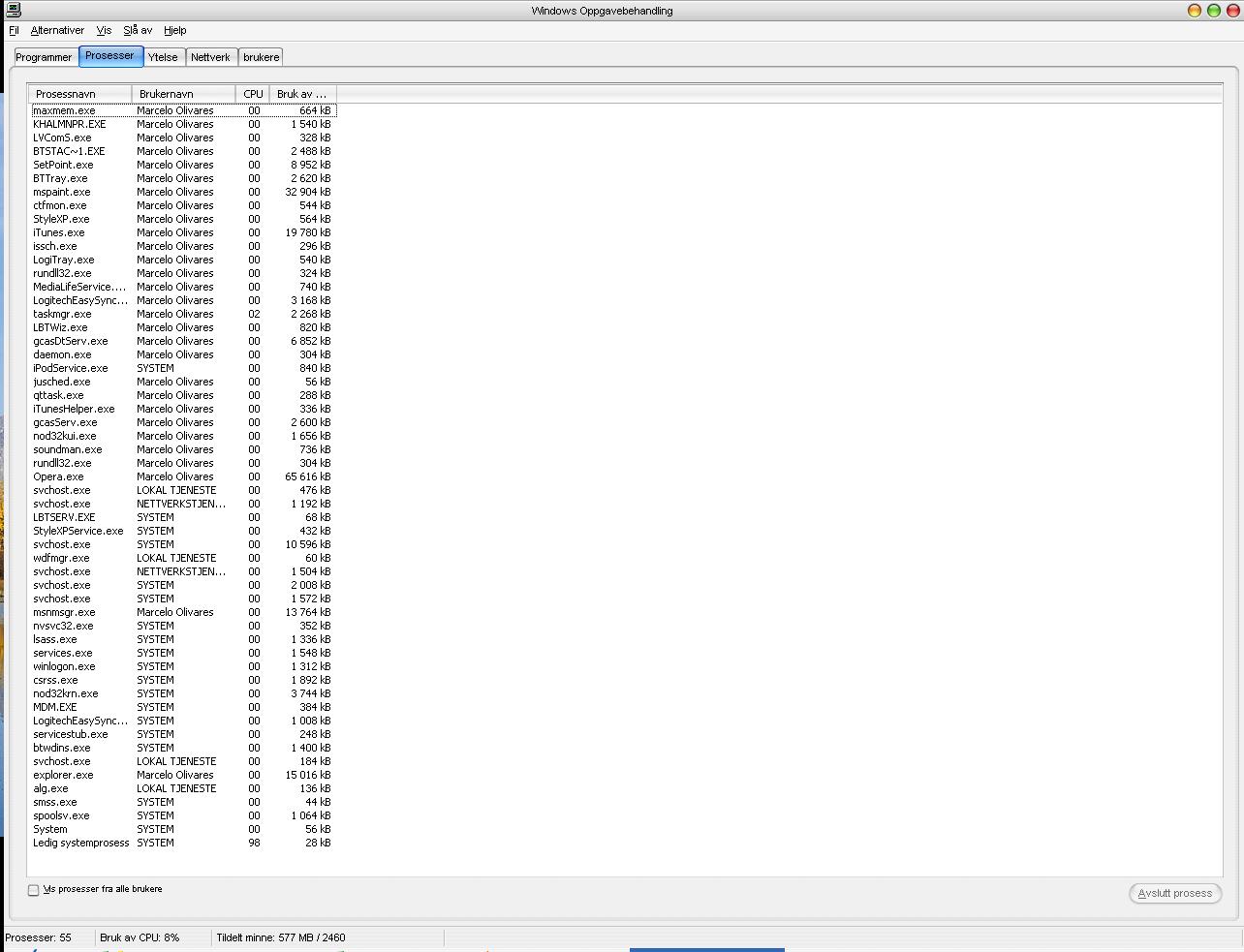The height and width of the screenshot is (952, 1244).
Task: Select the daemon.exe process
Action: pyautogui.click(x=183, y=354)
